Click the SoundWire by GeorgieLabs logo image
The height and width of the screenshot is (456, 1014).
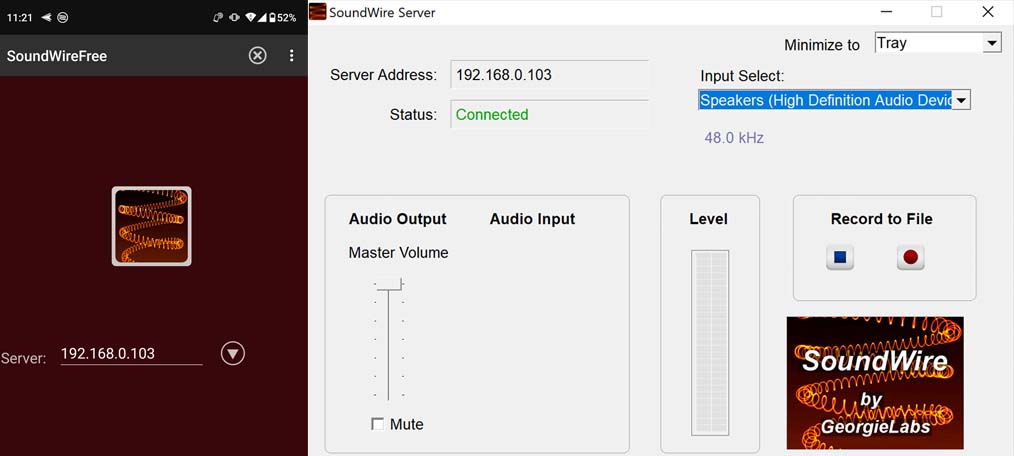tap(875, 382)
